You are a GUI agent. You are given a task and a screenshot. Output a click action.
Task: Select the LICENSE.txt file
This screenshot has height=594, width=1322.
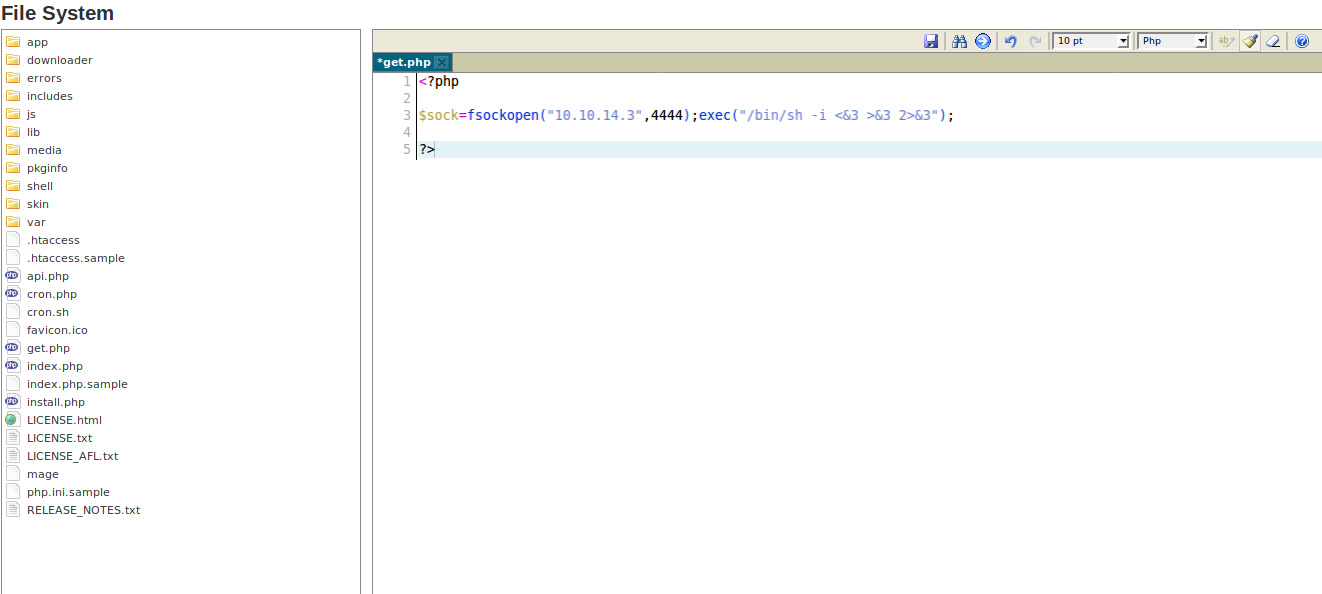(59, 438)
